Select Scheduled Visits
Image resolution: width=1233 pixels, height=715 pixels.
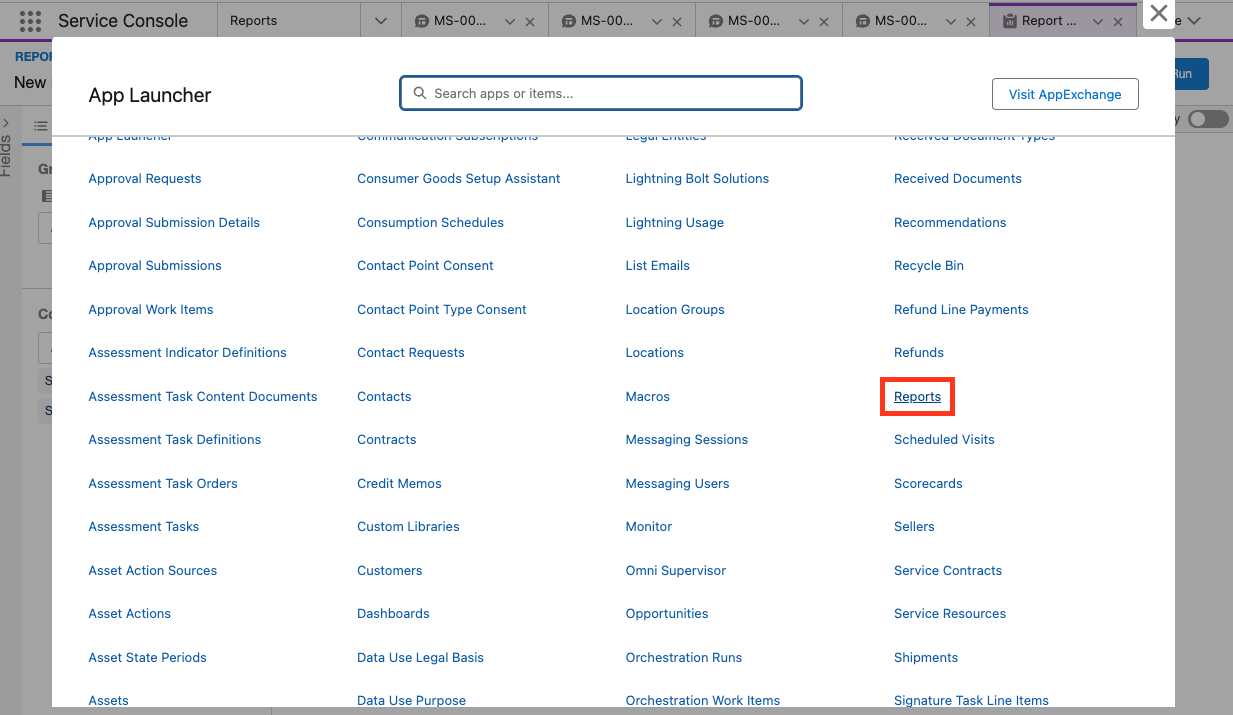pos(944,440)
